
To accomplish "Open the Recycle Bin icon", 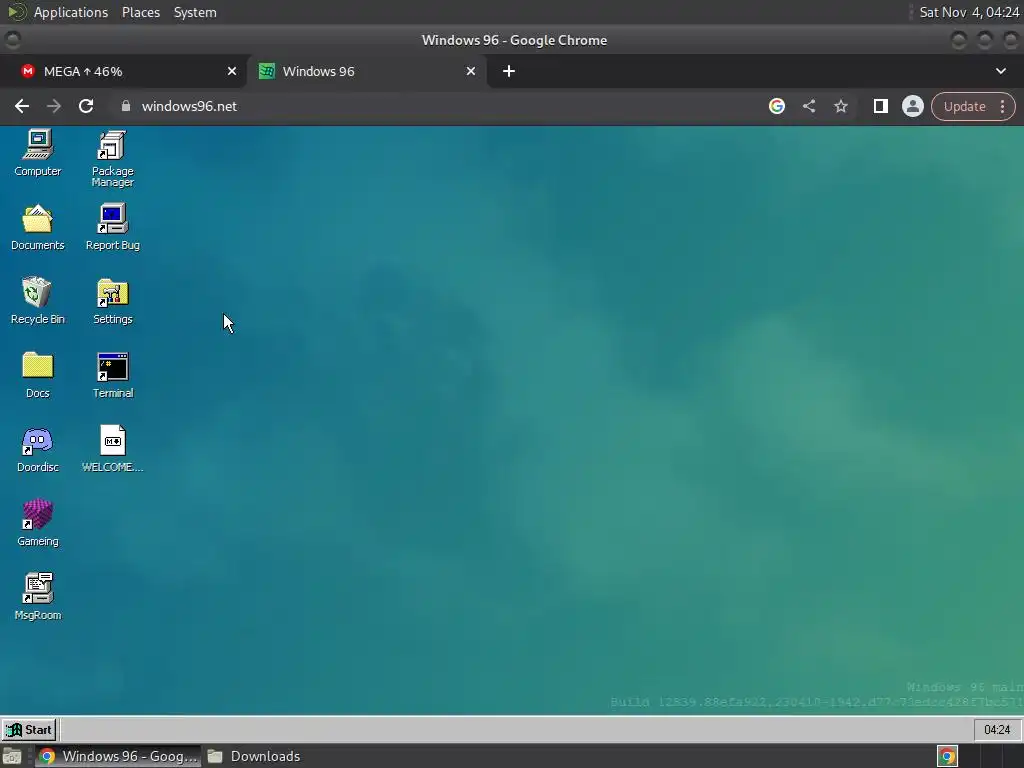I will 38,301.
